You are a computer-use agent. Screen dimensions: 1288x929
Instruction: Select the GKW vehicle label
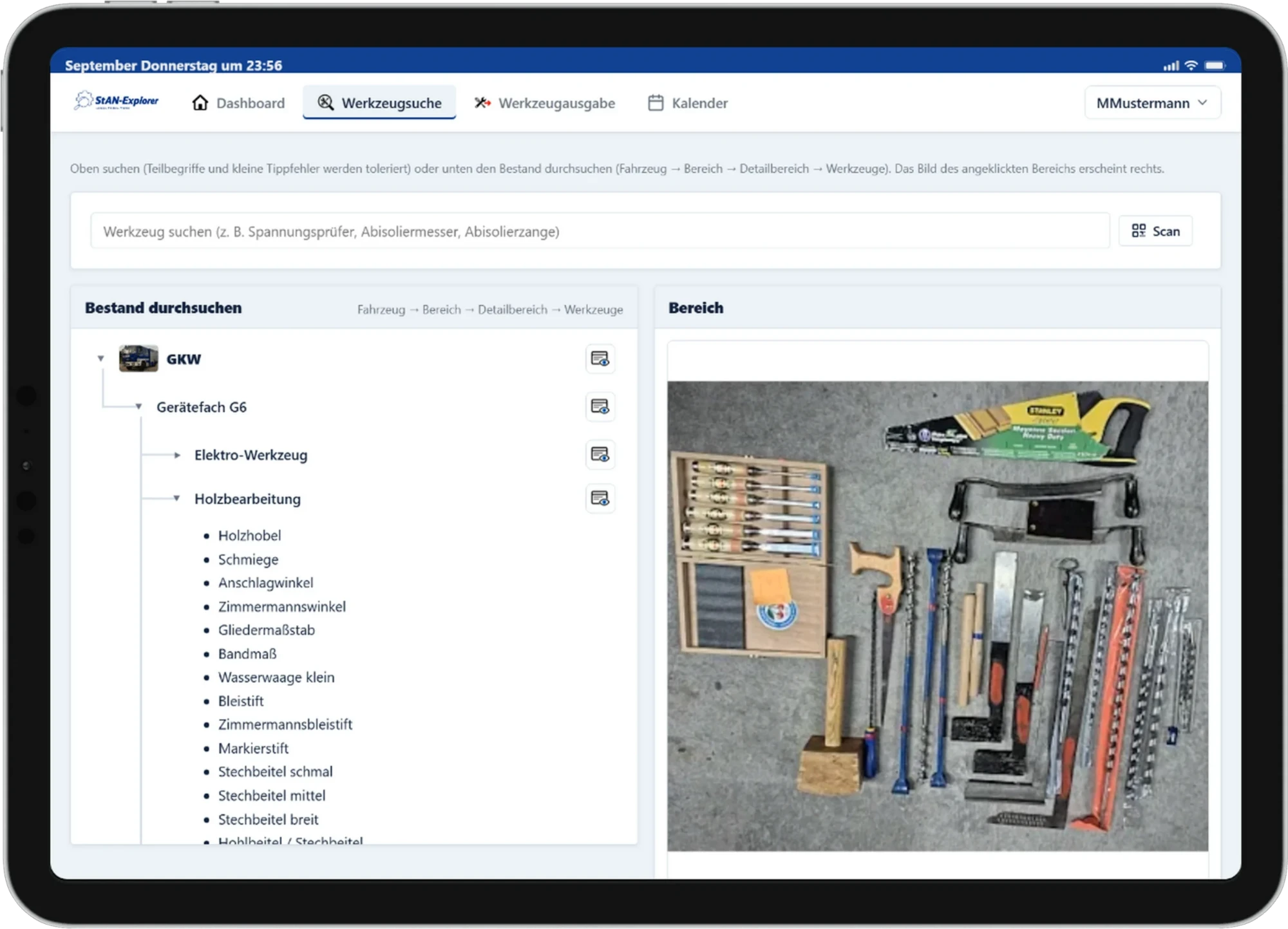point(184,359)
